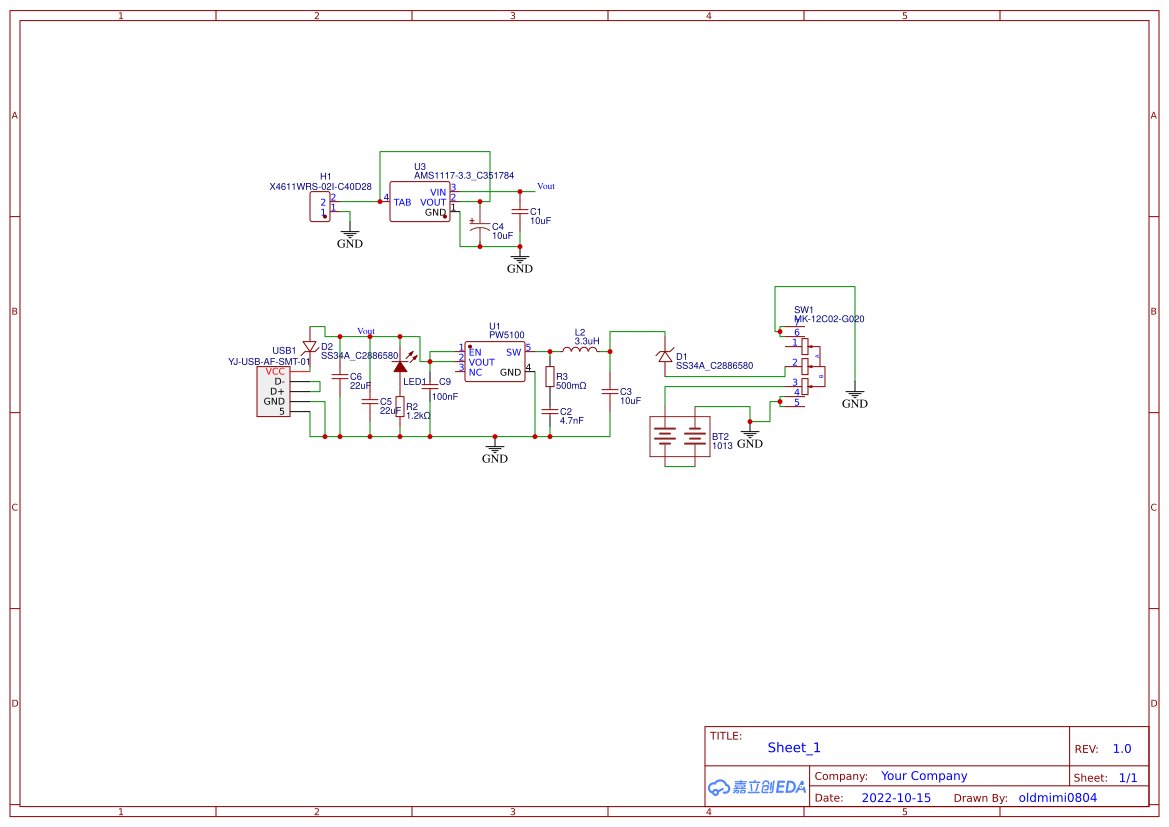This screenshot has width=1169, height=827.
Task: Click the NC pin label on U1
Action: click(x=476, y=372)
